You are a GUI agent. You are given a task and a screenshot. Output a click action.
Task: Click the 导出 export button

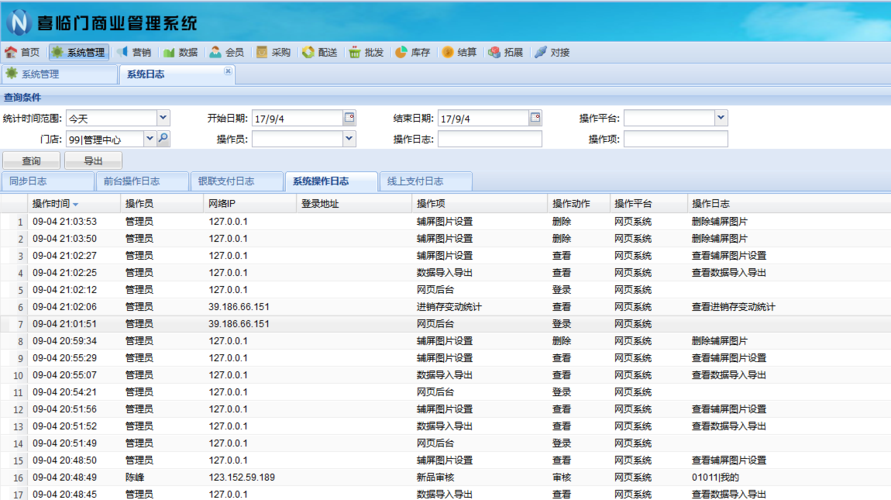point(93,161)
